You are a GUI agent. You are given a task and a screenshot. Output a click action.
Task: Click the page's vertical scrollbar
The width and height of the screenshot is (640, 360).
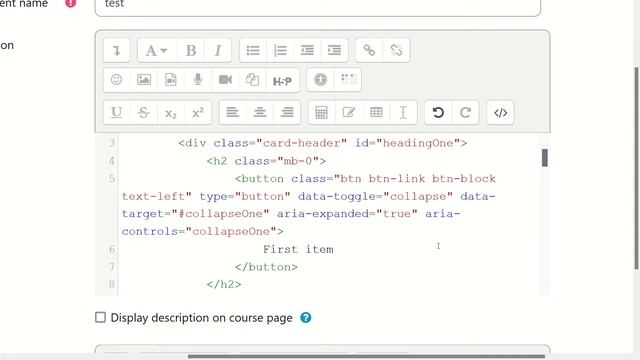tap(636, 168)
